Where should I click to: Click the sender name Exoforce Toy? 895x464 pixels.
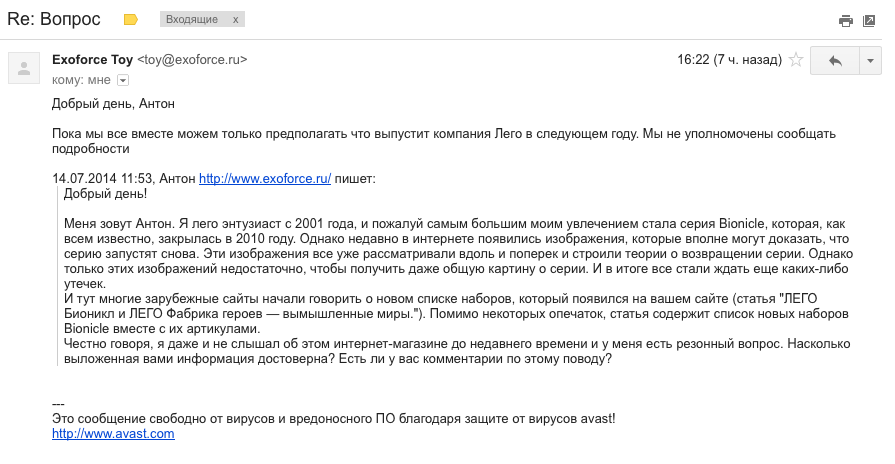[x=92, y=59]
